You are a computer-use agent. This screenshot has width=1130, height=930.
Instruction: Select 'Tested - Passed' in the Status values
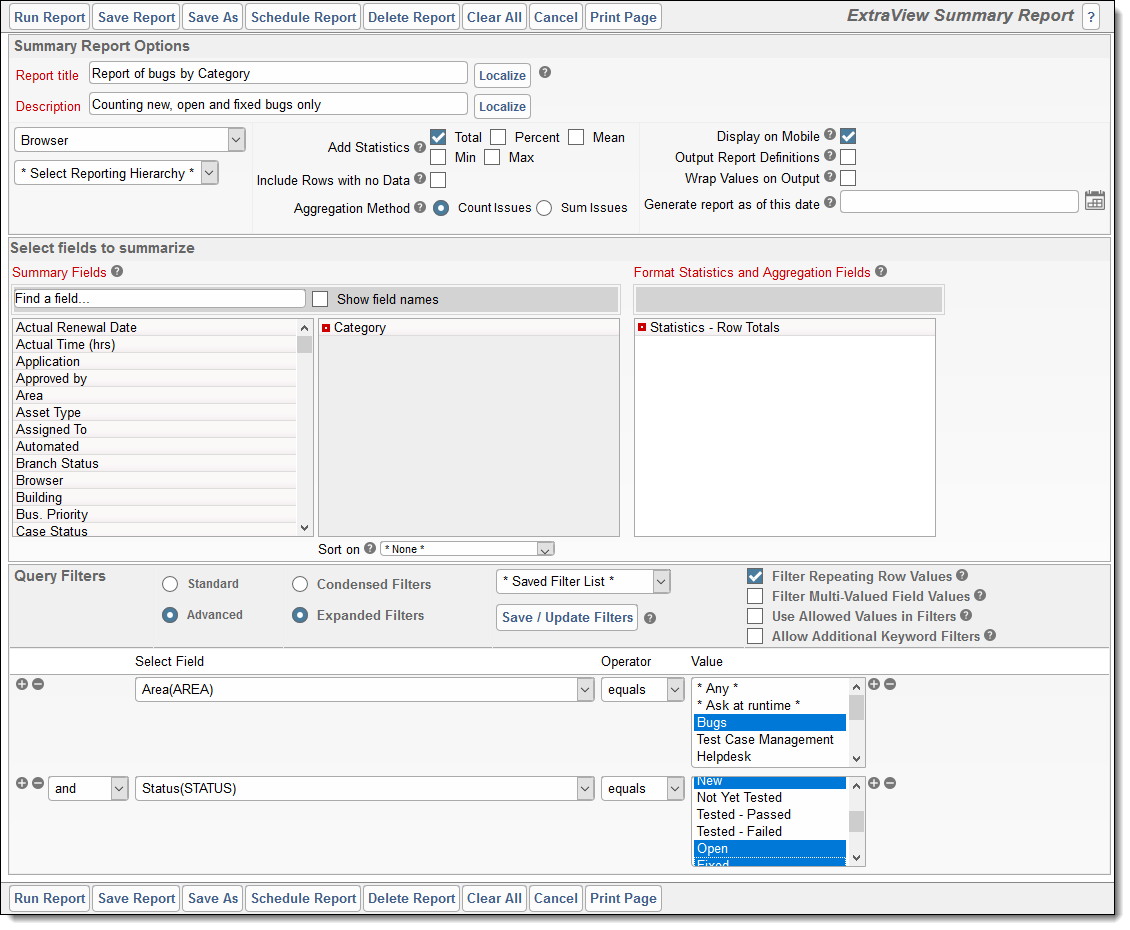tap(770, 815)
